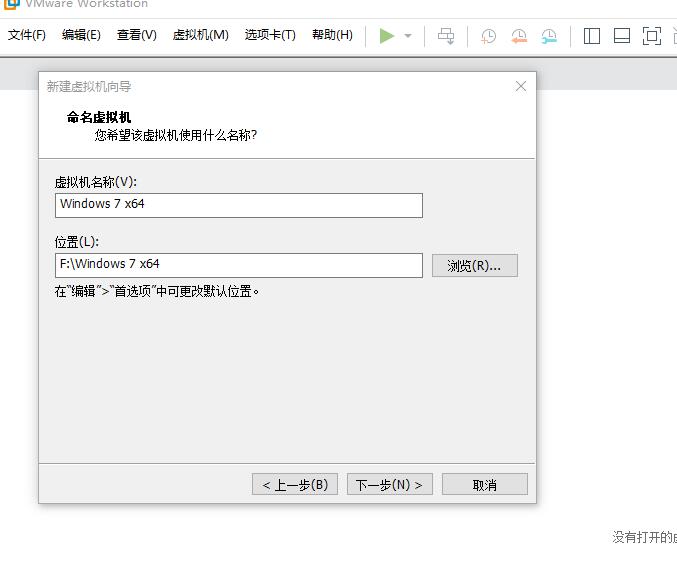Open the 选项卡(T) menu
This screenshot has height=566, width=677.
[270, 35]
